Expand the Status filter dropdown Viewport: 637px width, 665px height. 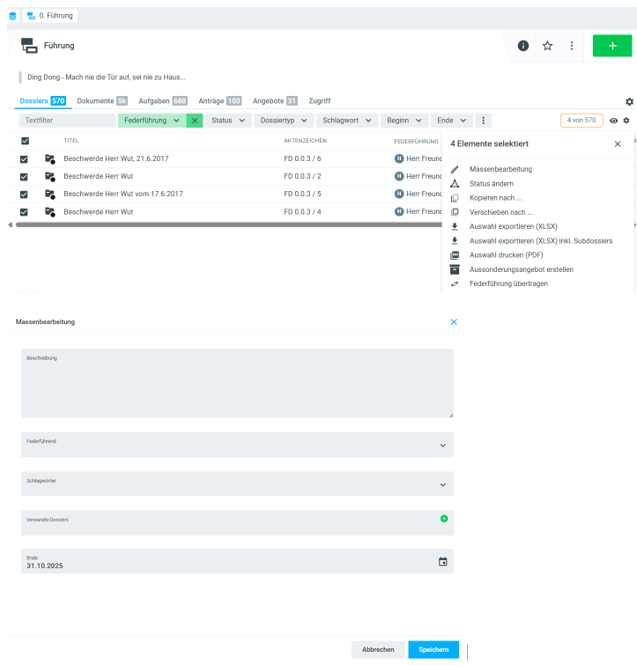(228, 120)
